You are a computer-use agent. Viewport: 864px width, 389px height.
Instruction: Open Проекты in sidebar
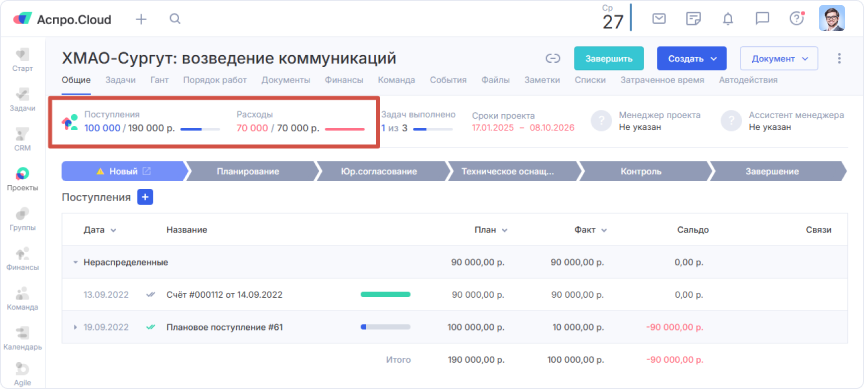click(x=22, y=180)
